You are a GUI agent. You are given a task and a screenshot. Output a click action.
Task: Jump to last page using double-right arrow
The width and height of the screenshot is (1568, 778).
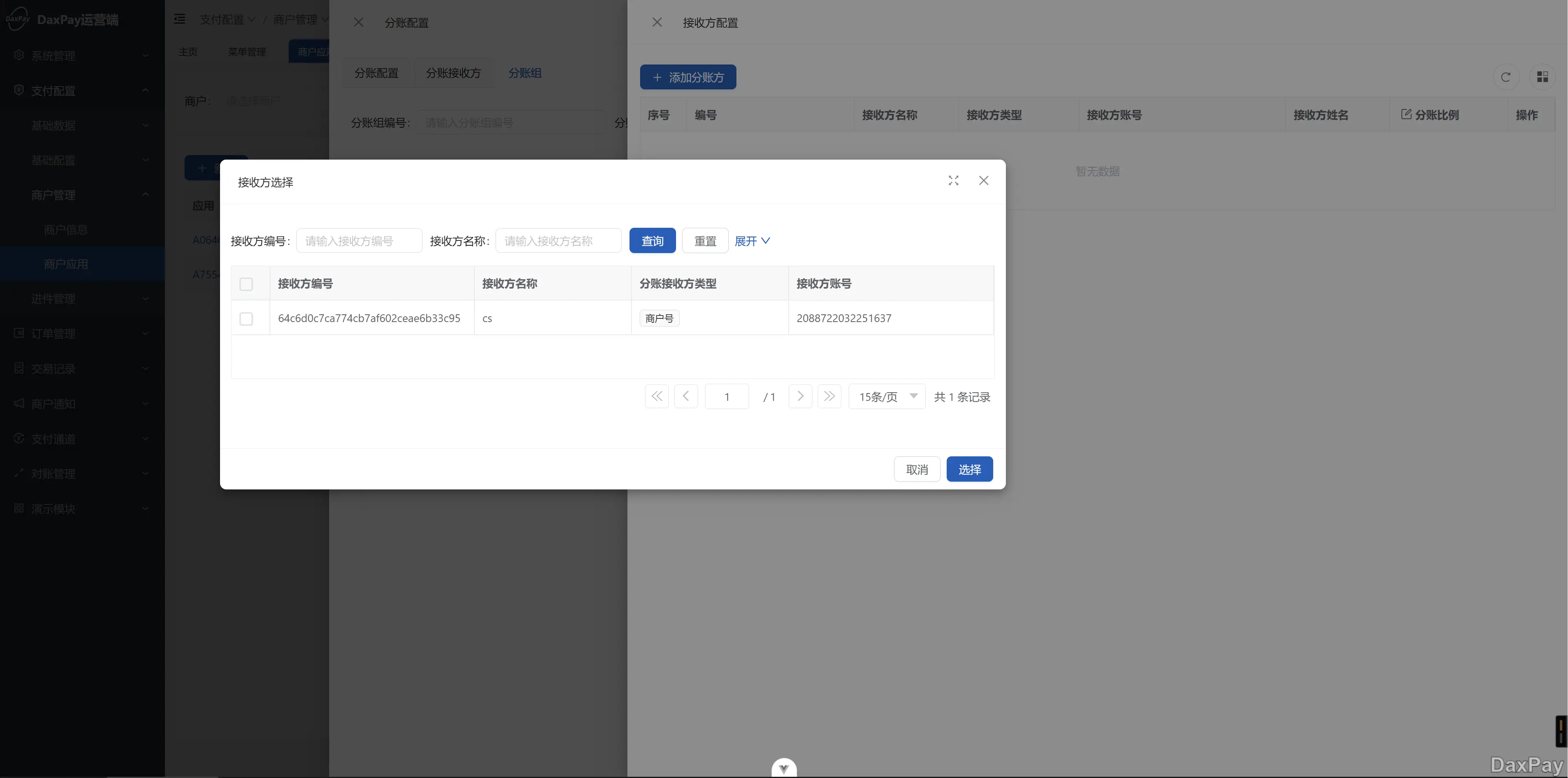pyautogui.click(x=829, y=396)
